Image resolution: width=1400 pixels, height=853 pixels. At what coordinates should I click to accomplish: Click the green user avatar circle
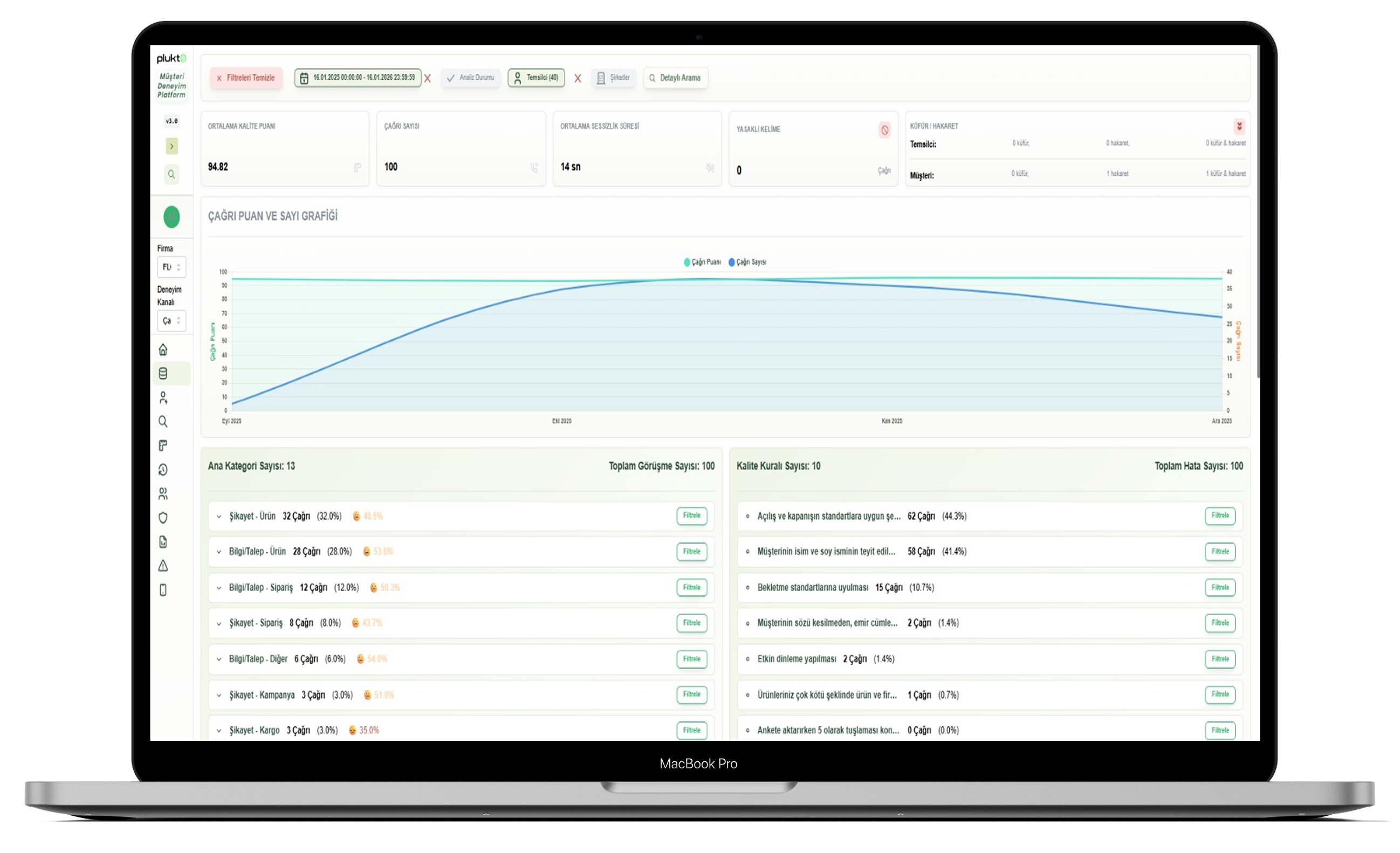pos(171,216)
